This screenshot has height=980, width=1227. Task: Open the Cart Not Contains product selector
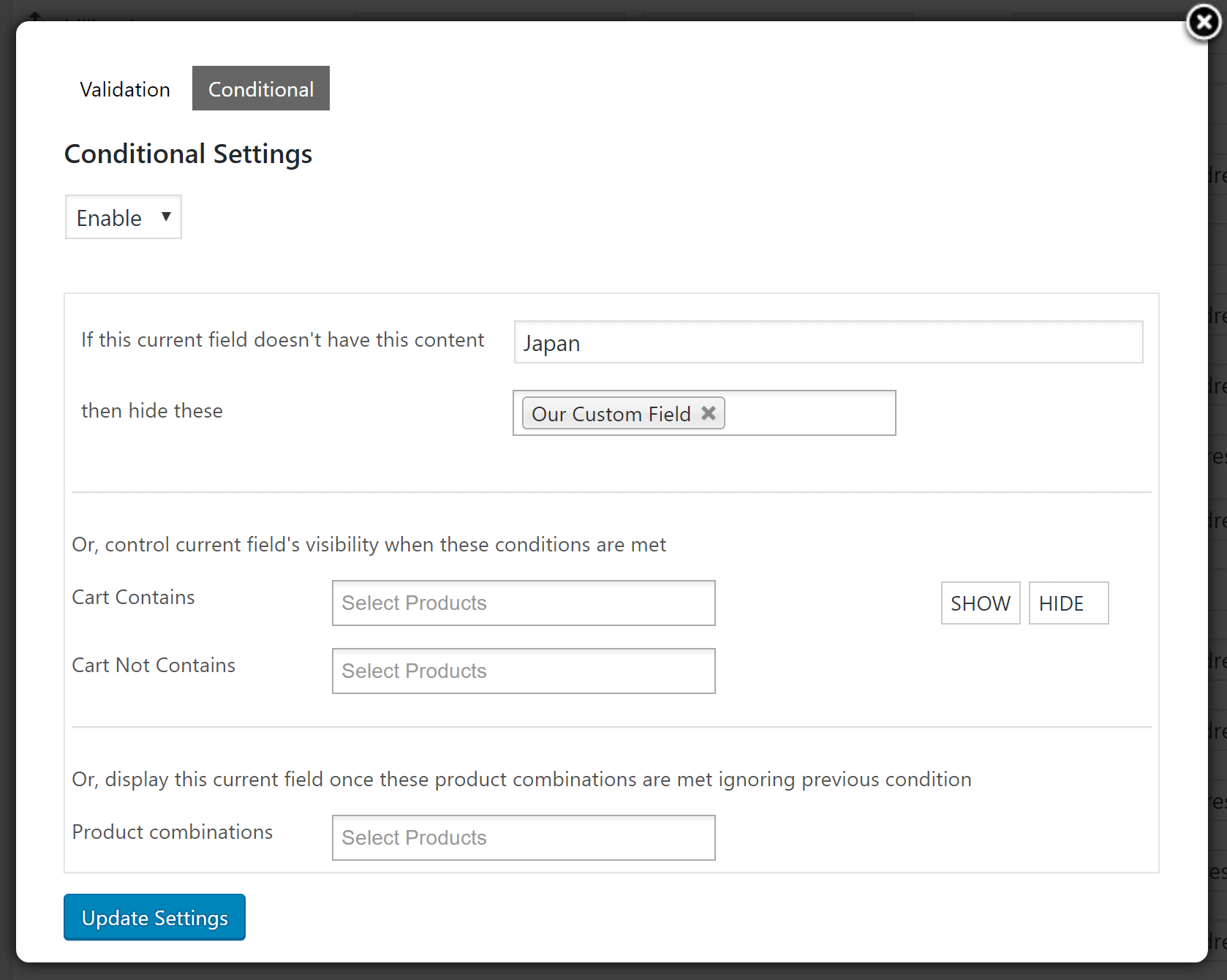tap(523, 671)
